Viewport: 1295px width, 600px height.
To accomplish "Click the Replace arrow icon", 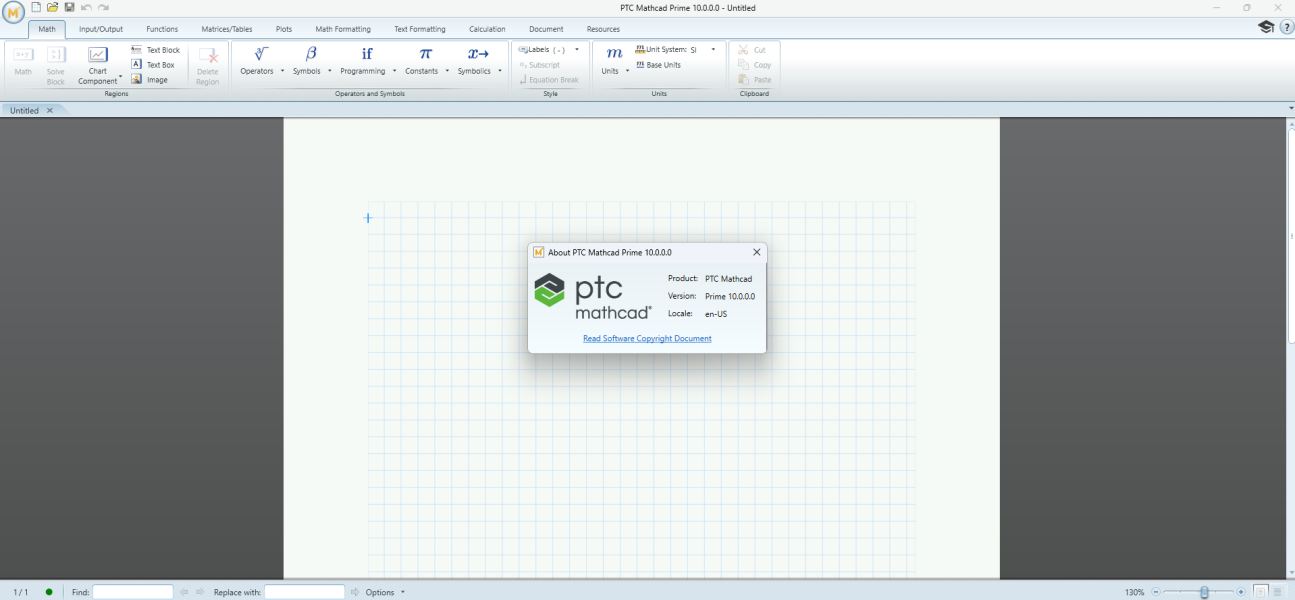I will point(354,592).
